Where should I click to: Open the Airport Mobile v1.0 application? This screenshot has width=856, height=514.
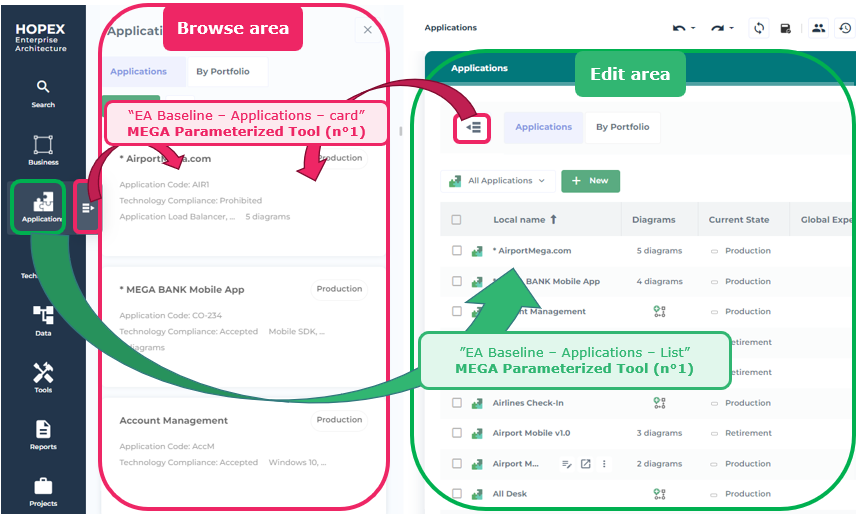[531, 433]
